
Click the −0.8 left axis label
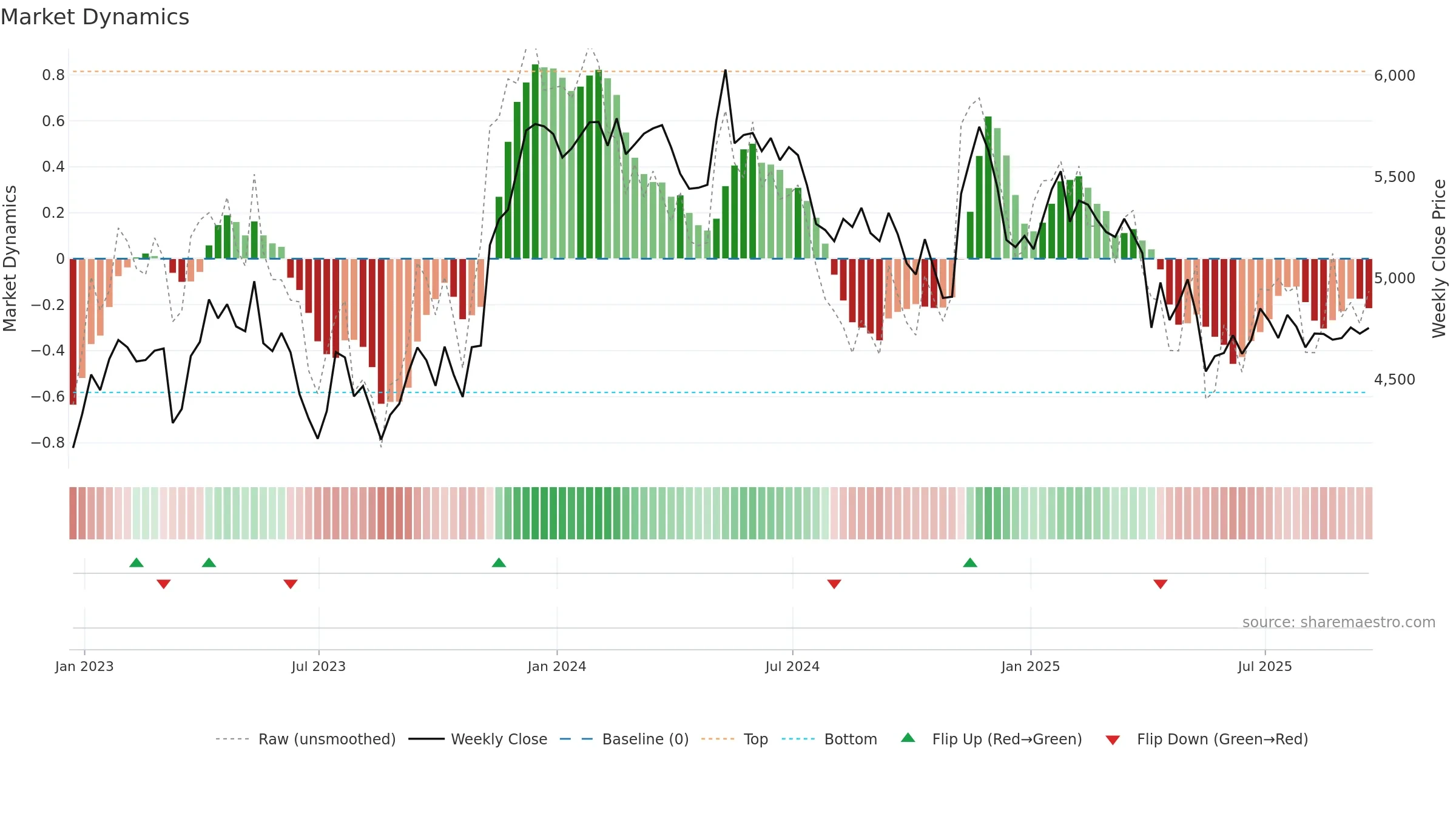click(48, 443)
